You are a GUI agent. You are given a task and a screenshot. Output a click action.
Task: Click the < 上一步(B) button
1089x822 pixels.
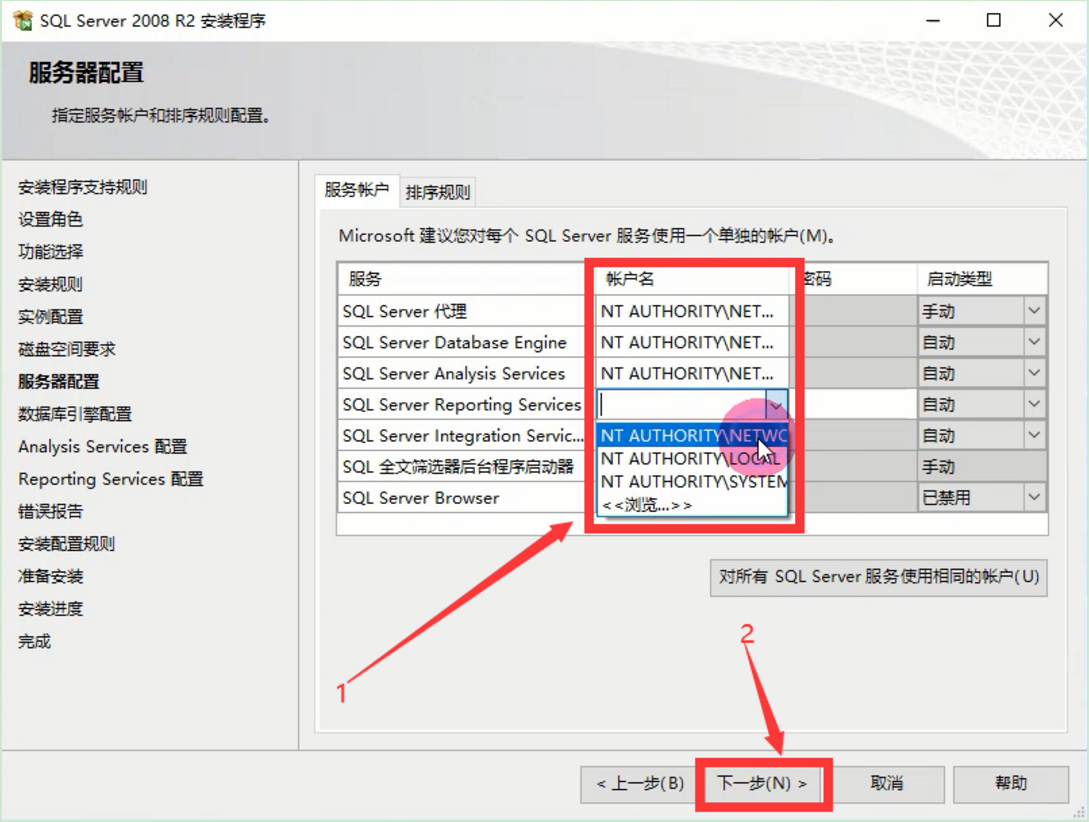pos(638,784)
